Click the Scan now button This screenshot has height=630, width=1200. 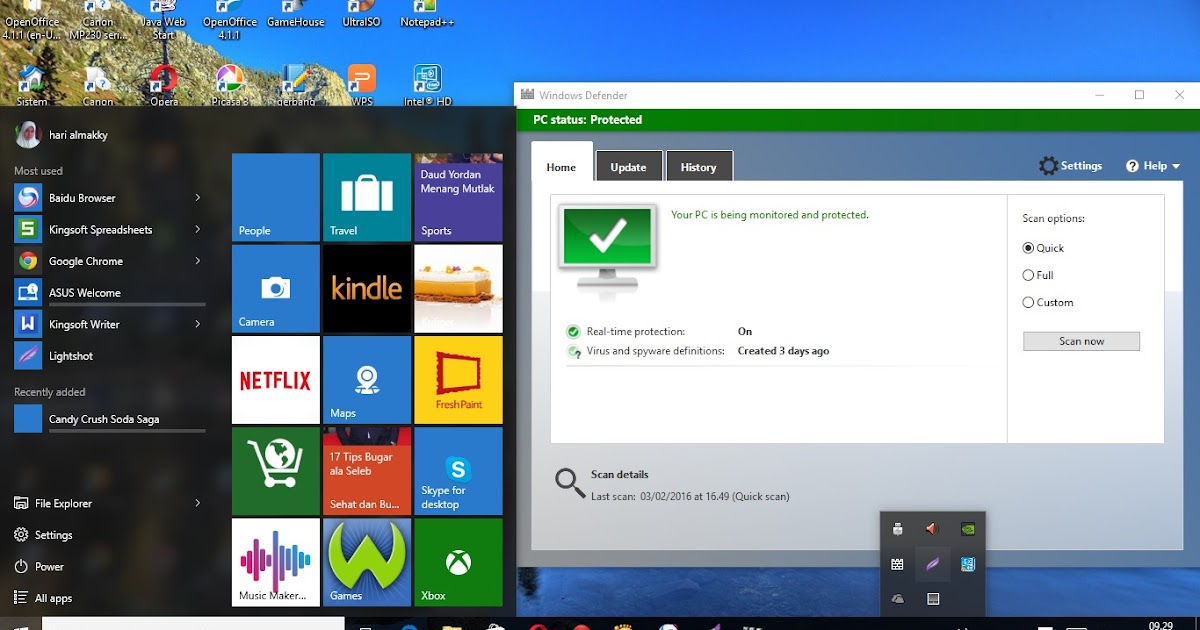coord(1081,341)
